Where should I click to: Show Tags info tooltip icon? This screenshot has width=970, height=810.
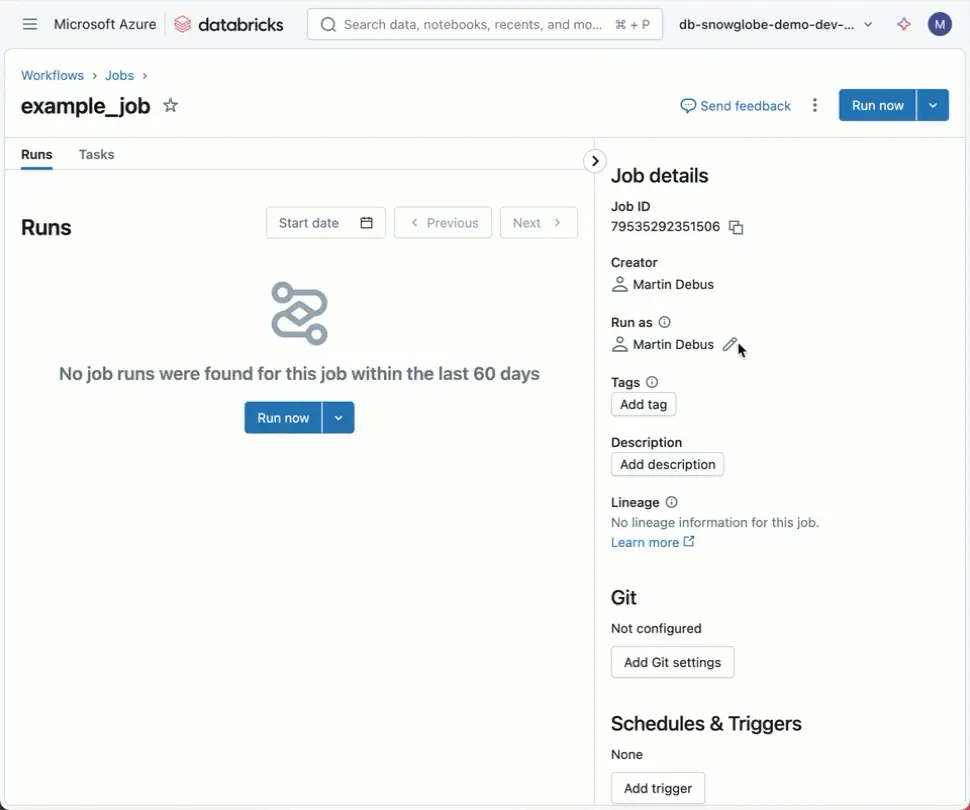point(651,382)
